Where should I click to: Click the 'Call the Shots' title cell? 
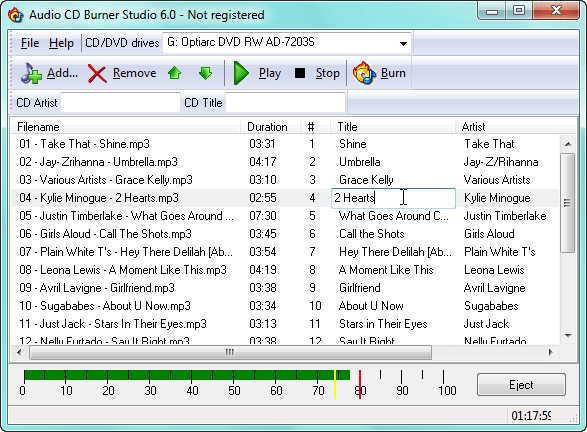372,234
